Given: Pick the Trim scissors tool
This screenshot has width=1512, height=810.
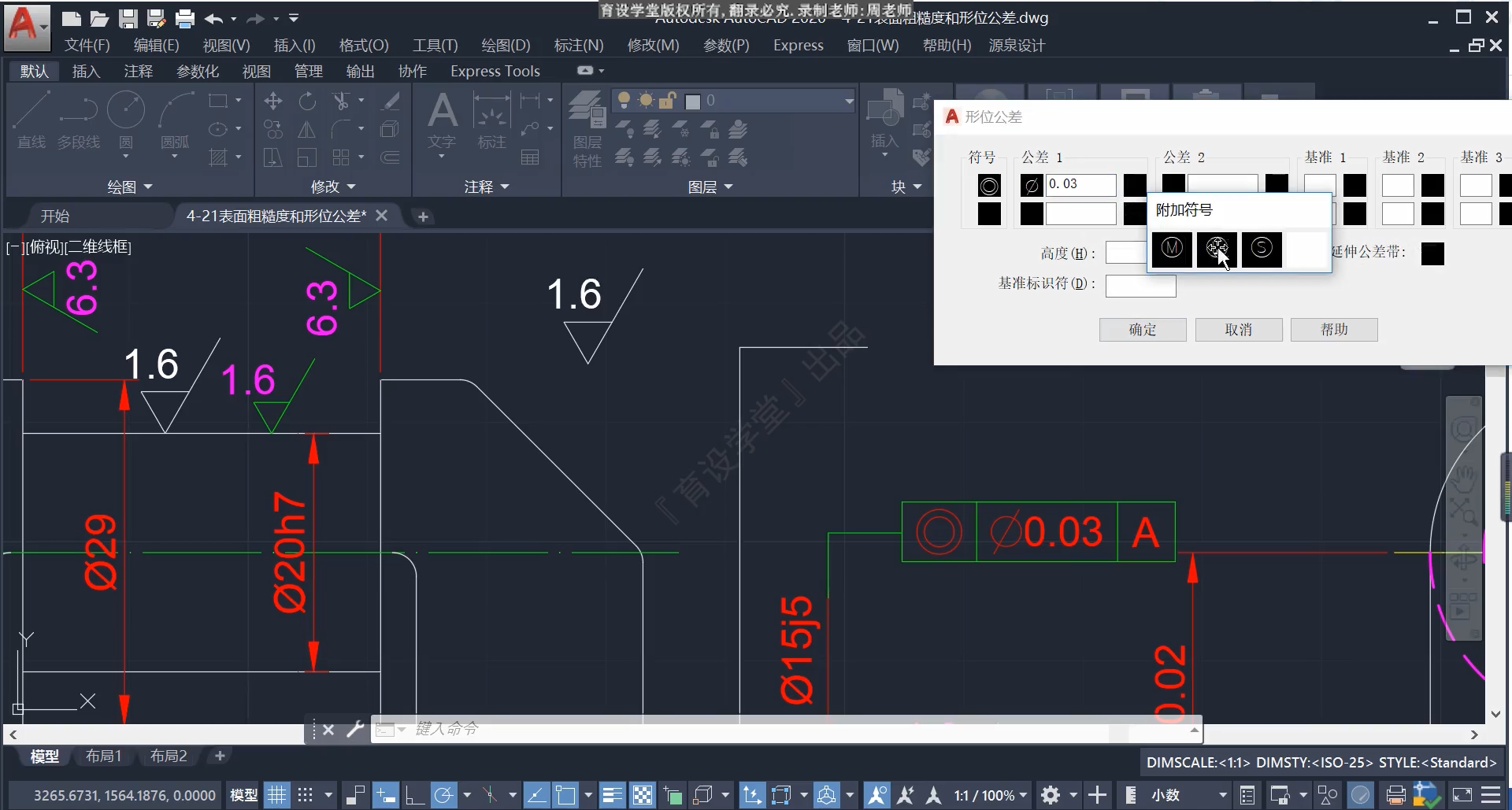Looking at the screenshot, I should (x=341, y=101).
